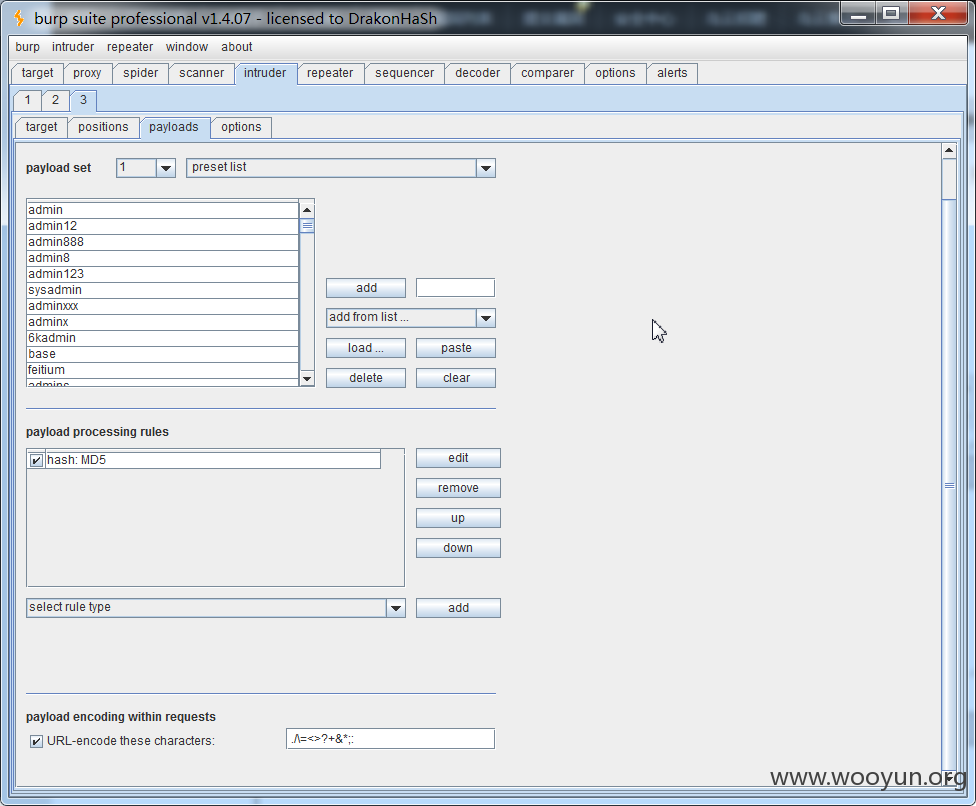This screenshot has width=976, height=806.
Task: Switch to the proxy tab
Action: [x=87, y=73]
